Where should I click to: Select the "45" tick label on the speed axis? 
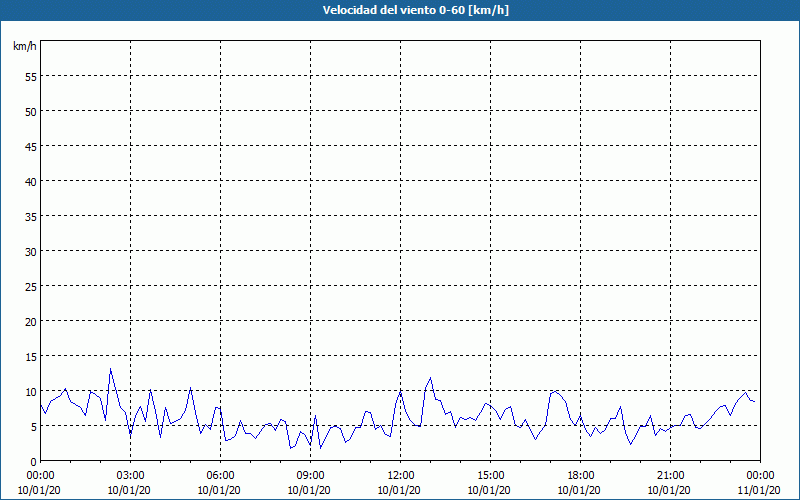point(31,146)
